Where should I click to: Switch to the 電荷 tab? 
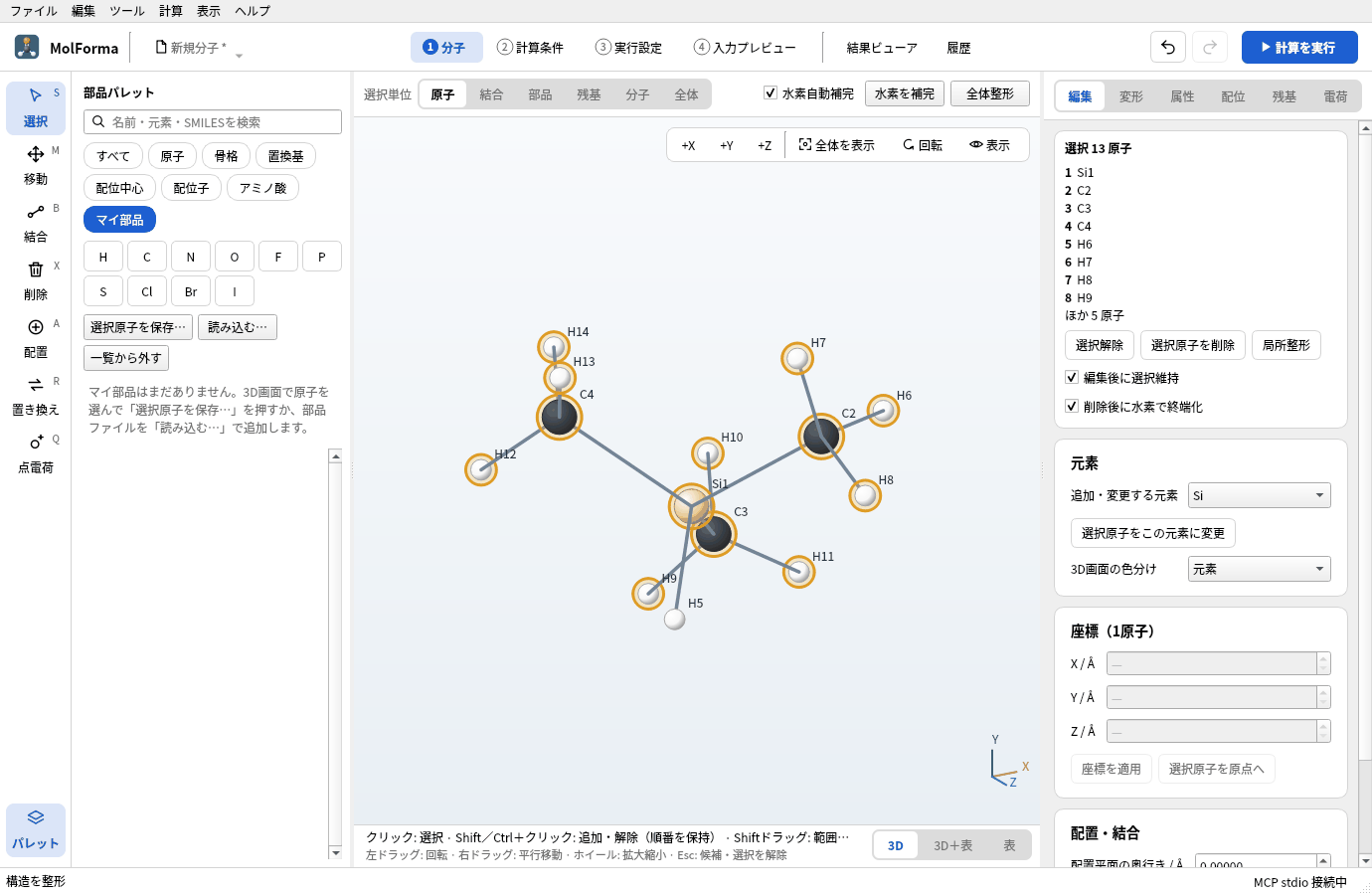(1335, 96)
